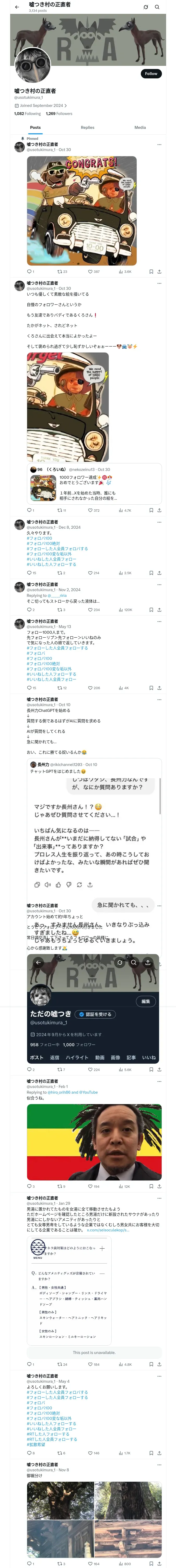This screenshot has height=1568, width=176.
Task: Open the Posts tab
Action: [x=36, y=128]
